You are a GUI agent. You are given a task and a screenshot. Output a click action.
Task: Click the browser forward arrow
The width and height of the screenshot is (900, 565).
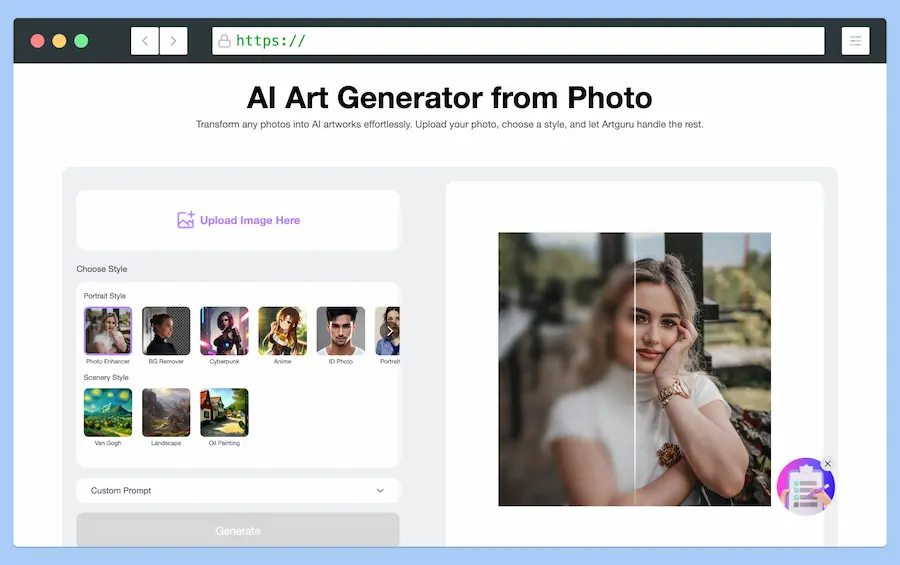(173, 41)
